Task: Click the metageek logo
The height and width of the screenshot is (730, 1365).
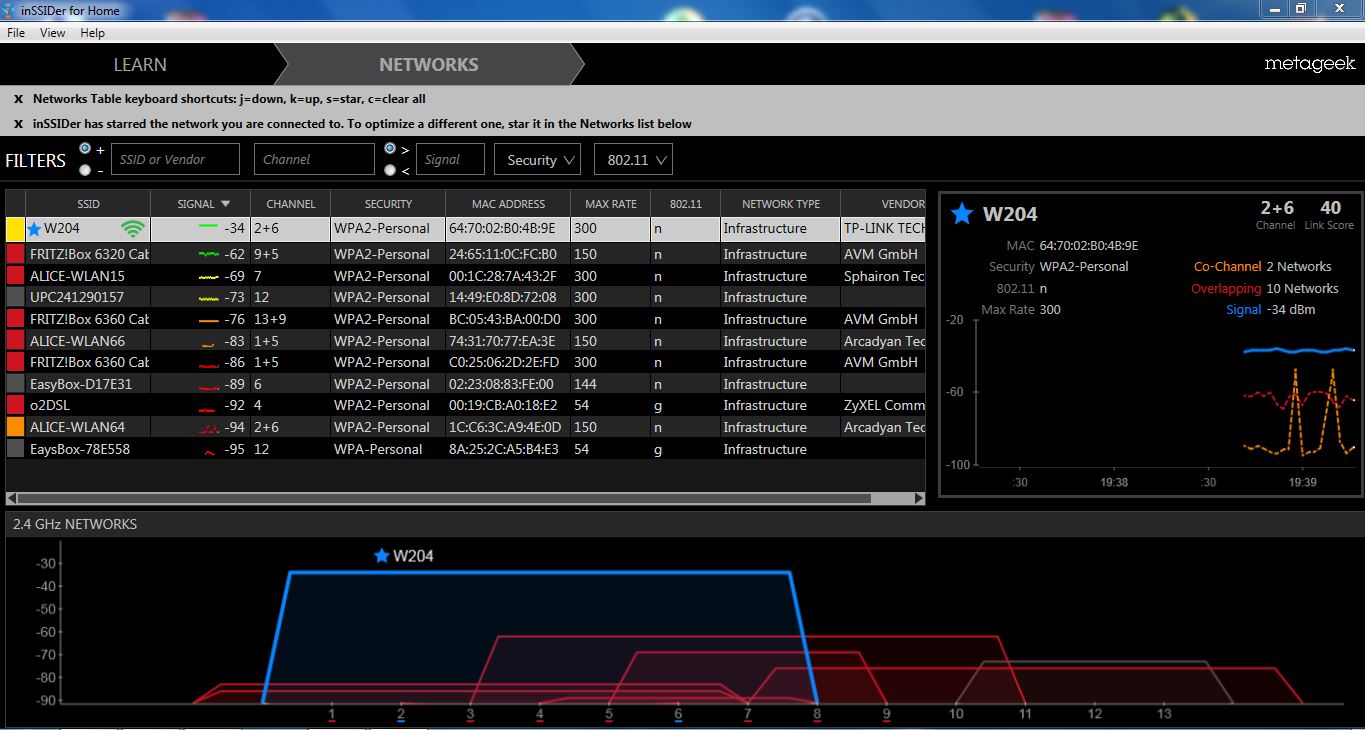Action: 1309,64
